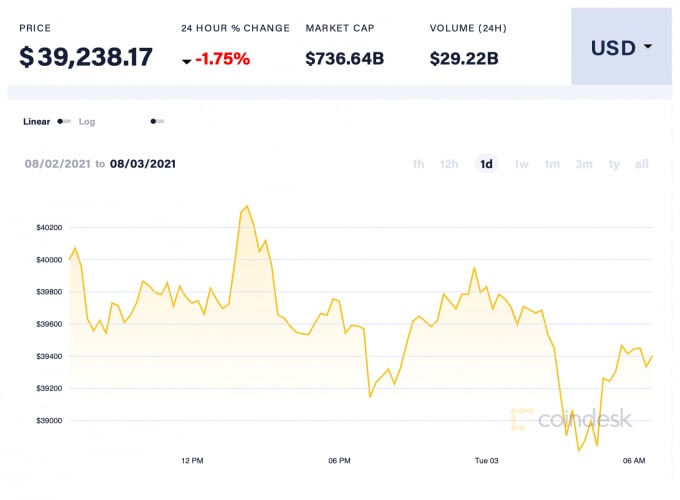Click the MARKET CAP heading label
The image size is (680, 500).
pos(340,28)
